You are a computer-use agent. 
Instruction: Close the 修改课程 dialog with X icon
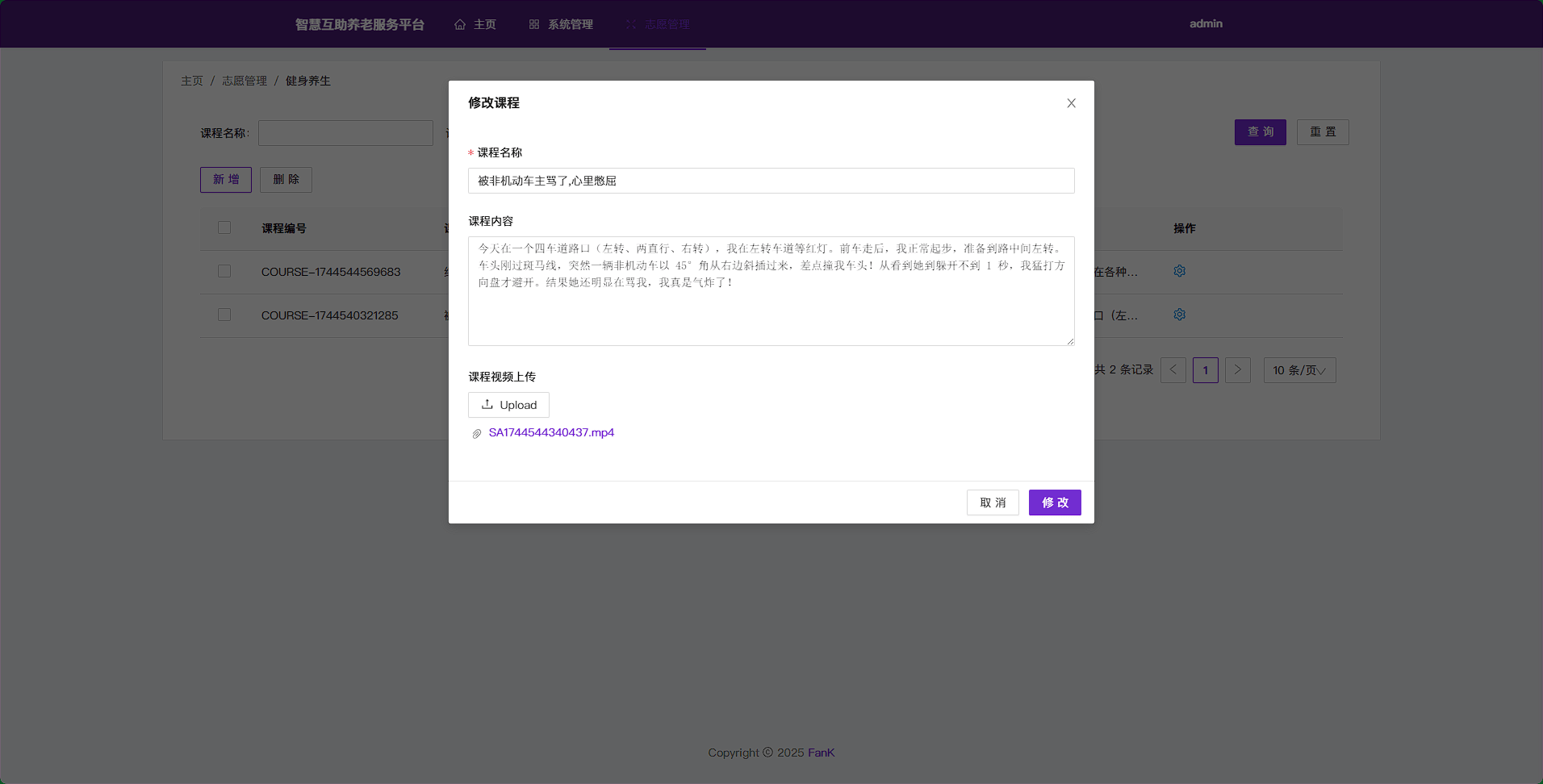[x=1071, y=103]
